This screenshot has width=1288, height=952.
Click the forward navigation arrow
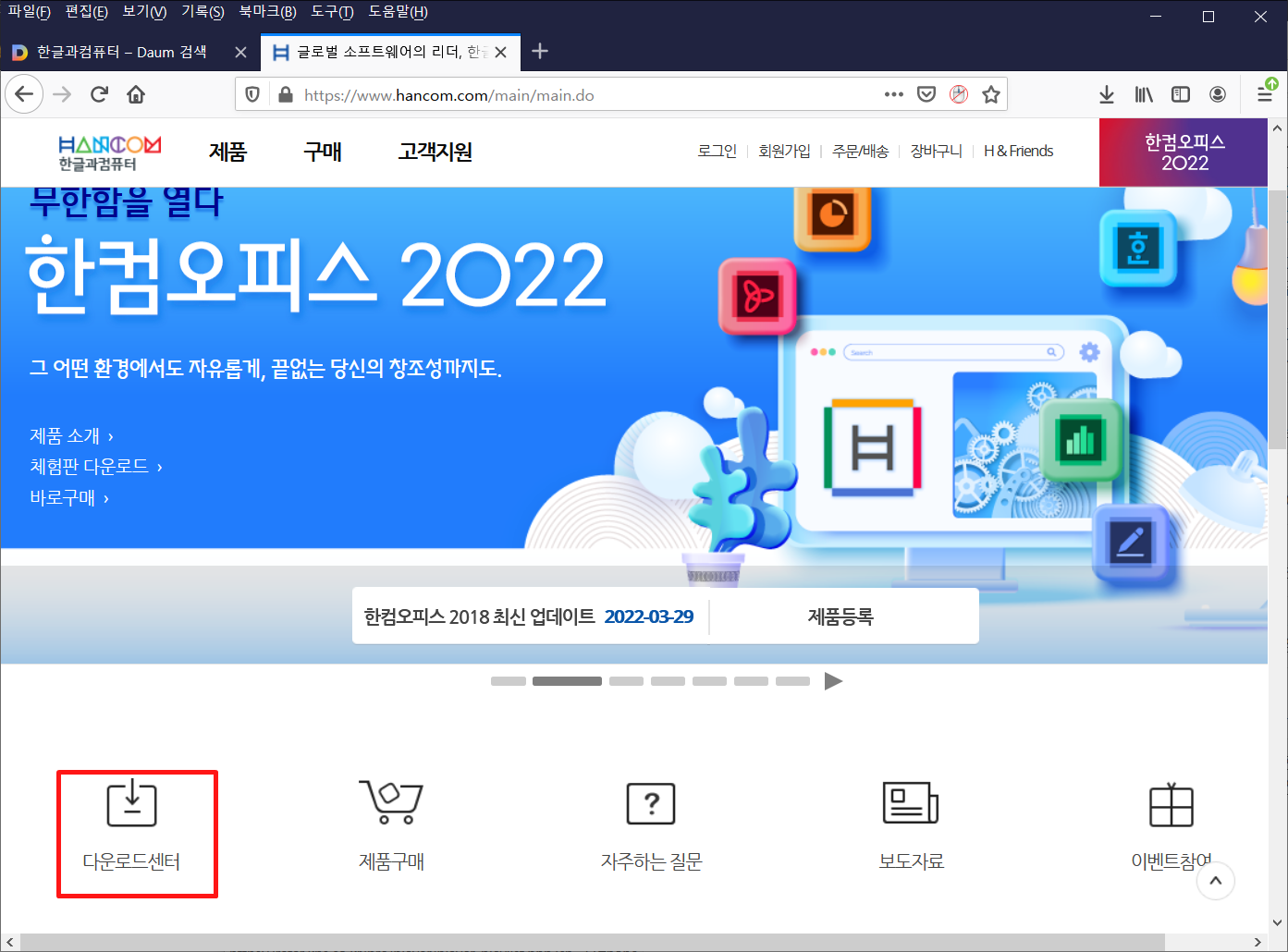[62, 94]
